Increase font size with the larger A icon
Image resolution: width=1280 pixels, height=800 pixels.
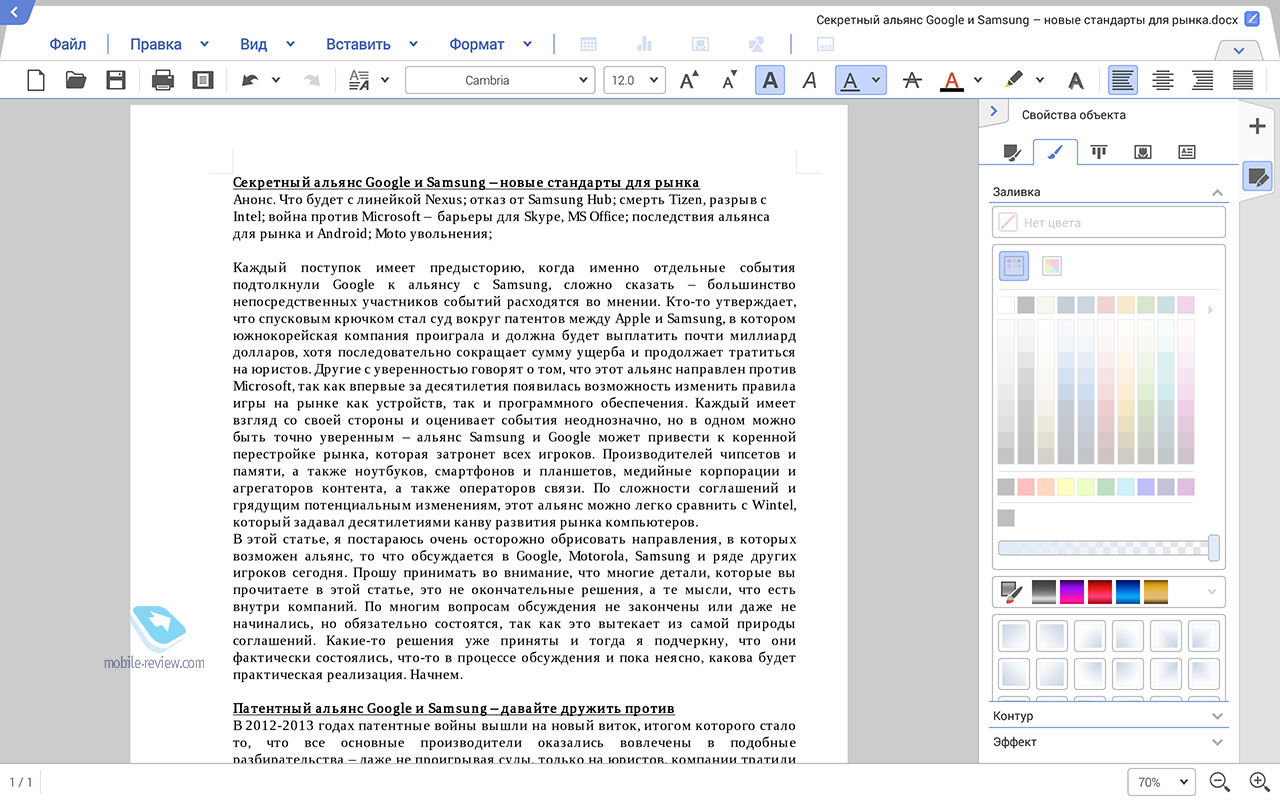(689, 80)
